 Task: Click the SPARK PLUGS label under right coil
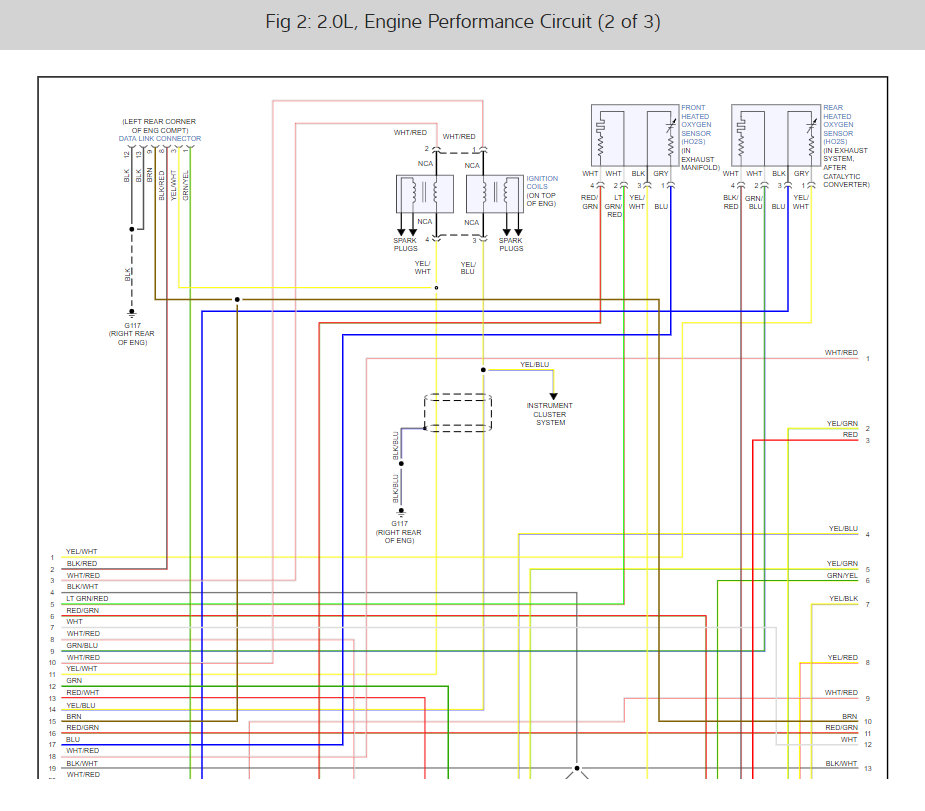pyautogui.click(x=511, y=245)
